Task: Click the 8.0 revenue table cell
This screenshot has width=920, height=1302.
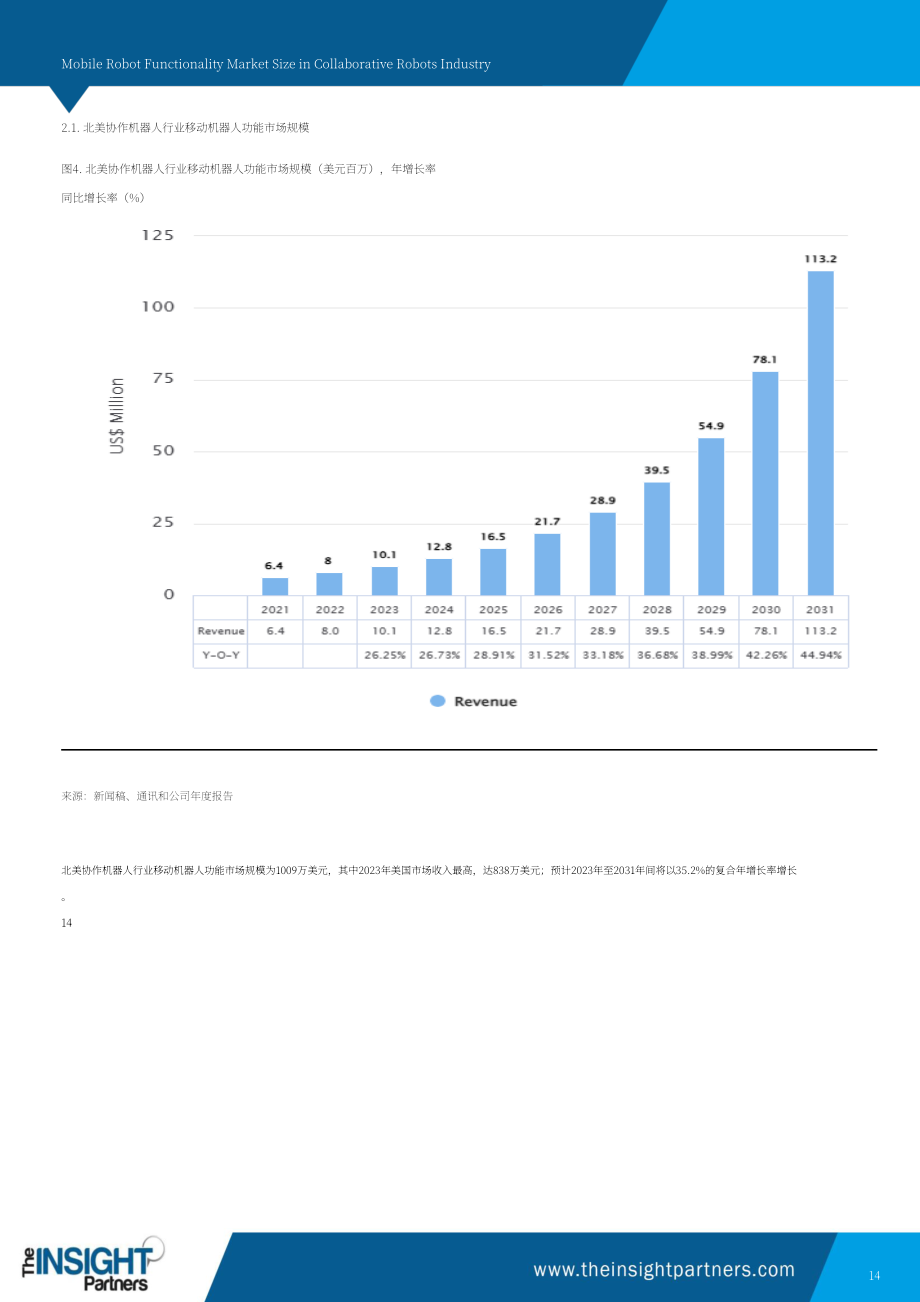Action: pyautogui.click(x=330, y=632)
